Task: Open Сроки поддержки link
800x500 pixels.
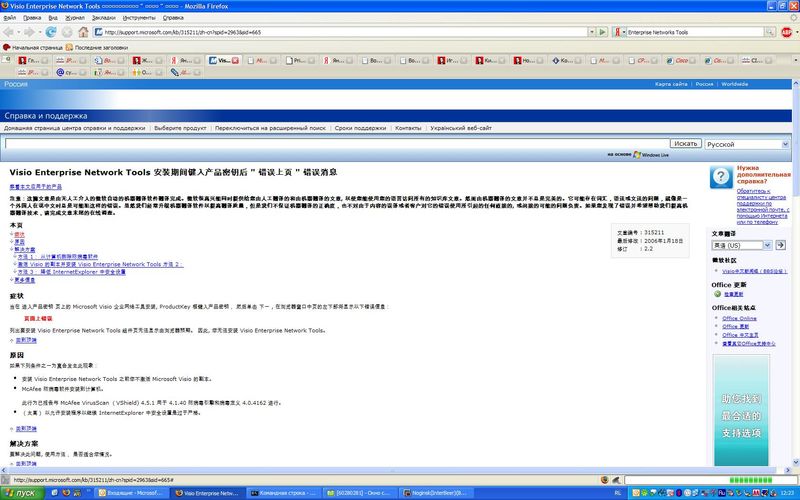Action: point(360,128)
